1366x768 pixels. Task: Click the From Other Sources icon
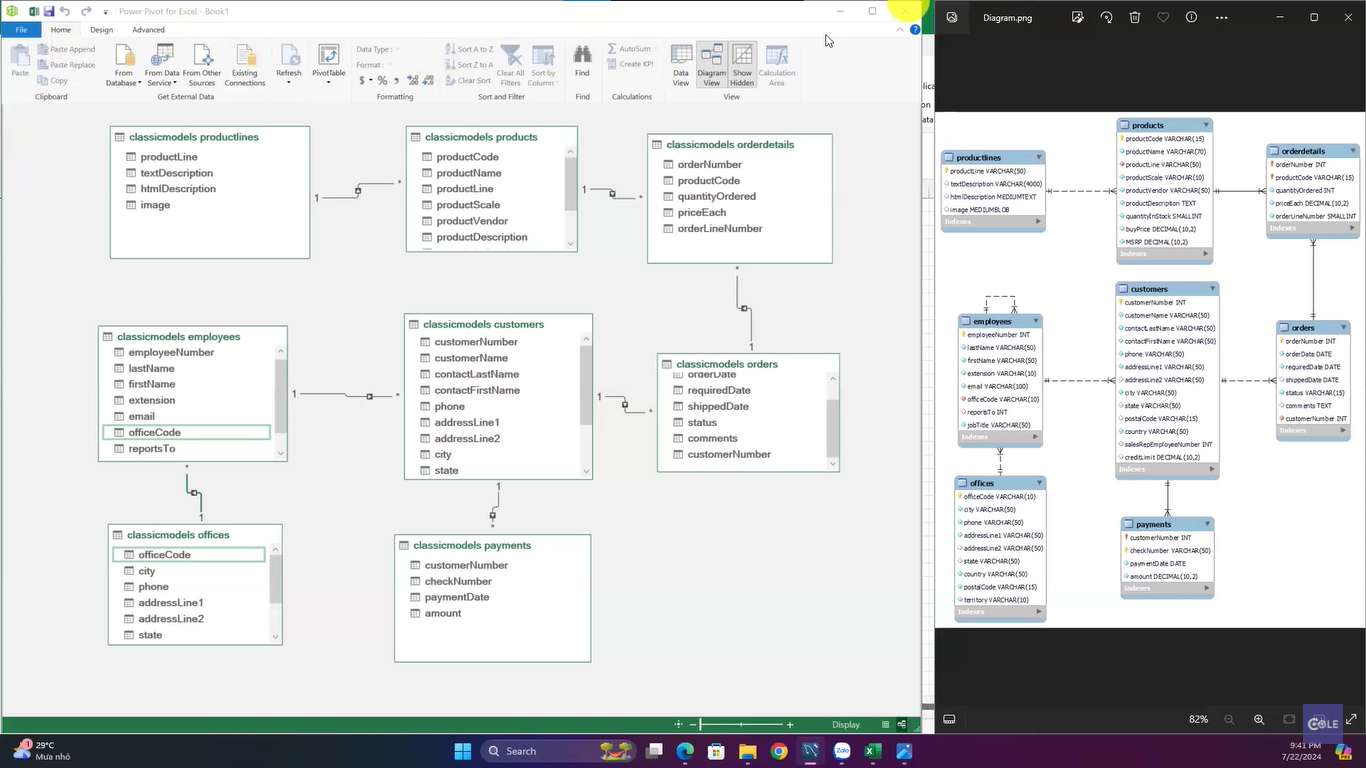tap(202, 55)
